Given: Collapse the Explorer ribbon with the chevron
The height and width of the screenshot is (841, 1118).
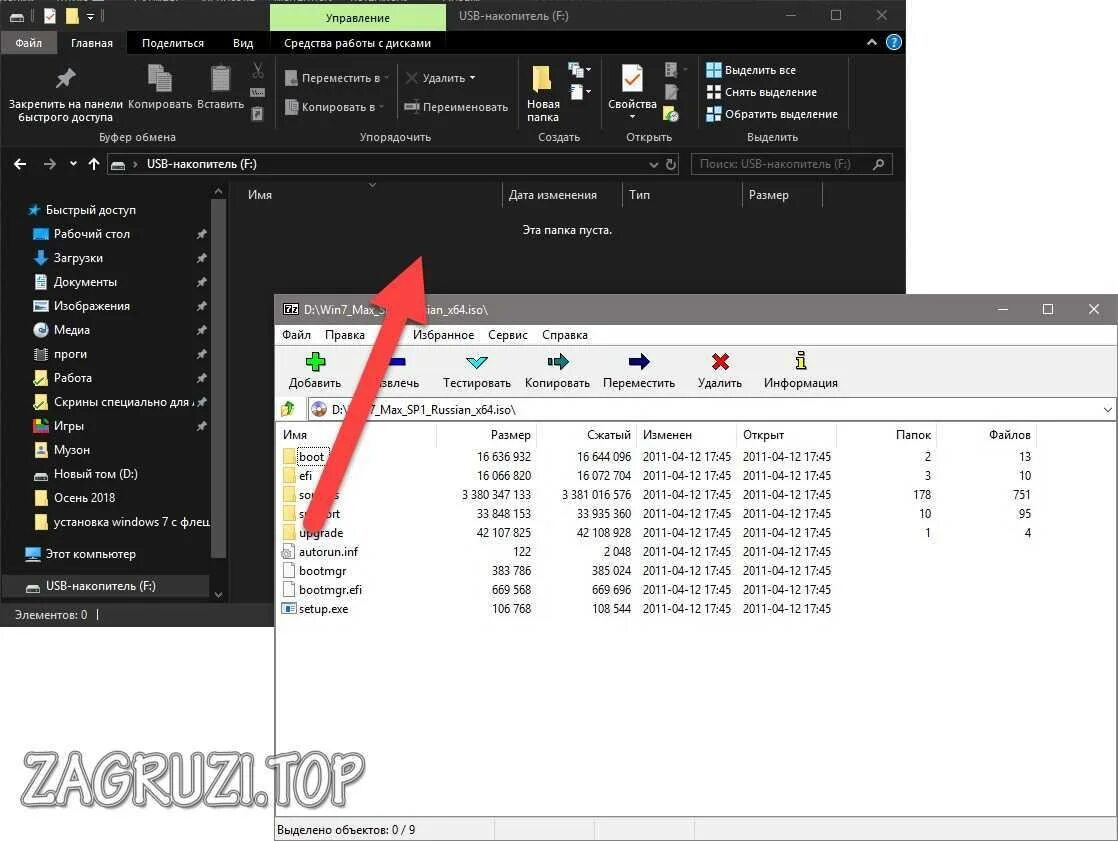Looking at the screenshot, I should (871, 43).
